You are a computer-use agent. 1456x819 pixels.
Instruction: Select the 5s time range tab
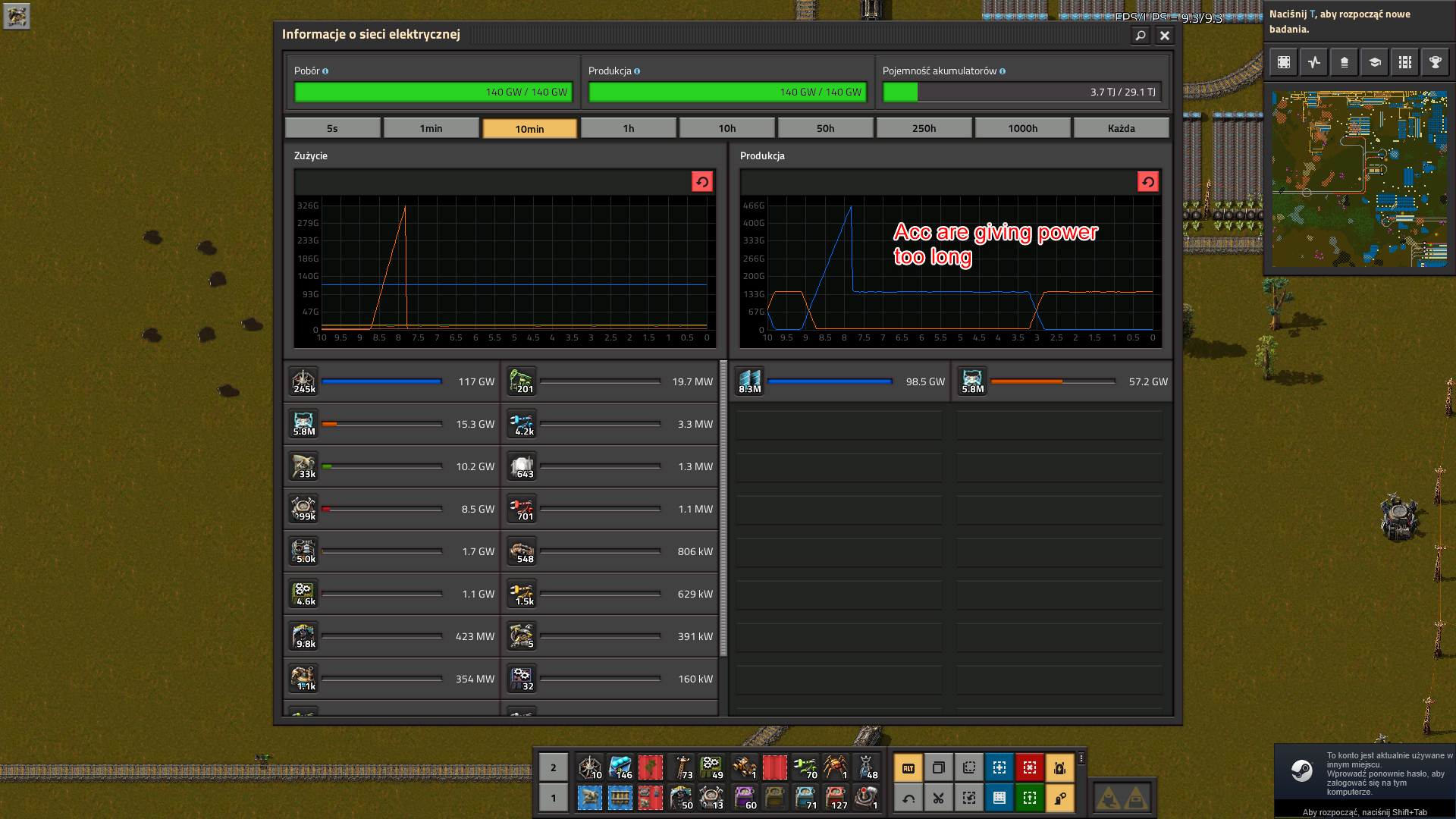(332, 128)
